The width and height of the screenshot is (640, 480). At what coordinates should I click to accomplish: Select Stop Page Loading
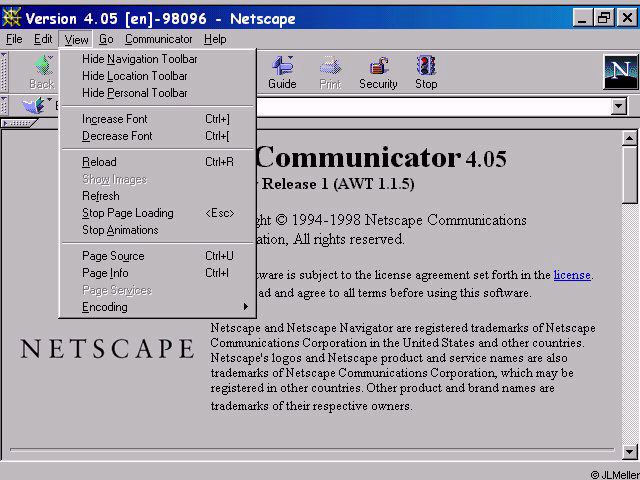click(158, 213)
